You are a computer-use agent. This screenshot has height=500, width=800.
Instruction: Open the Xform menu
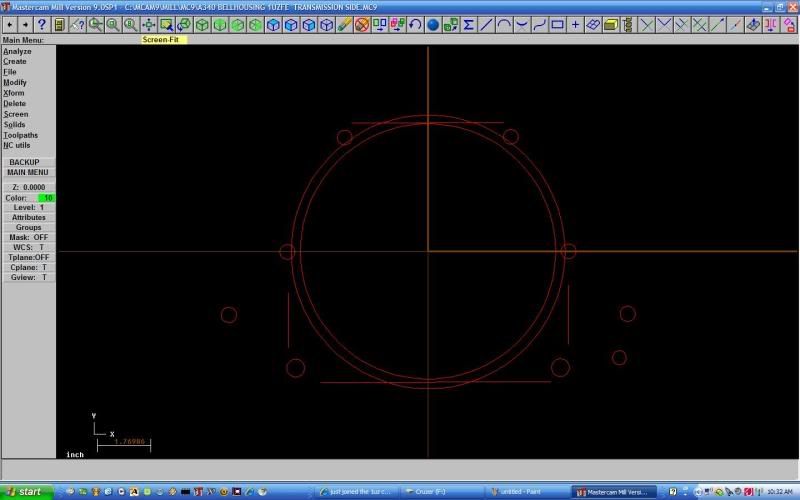pyautogui.click(x=14, y=93)
